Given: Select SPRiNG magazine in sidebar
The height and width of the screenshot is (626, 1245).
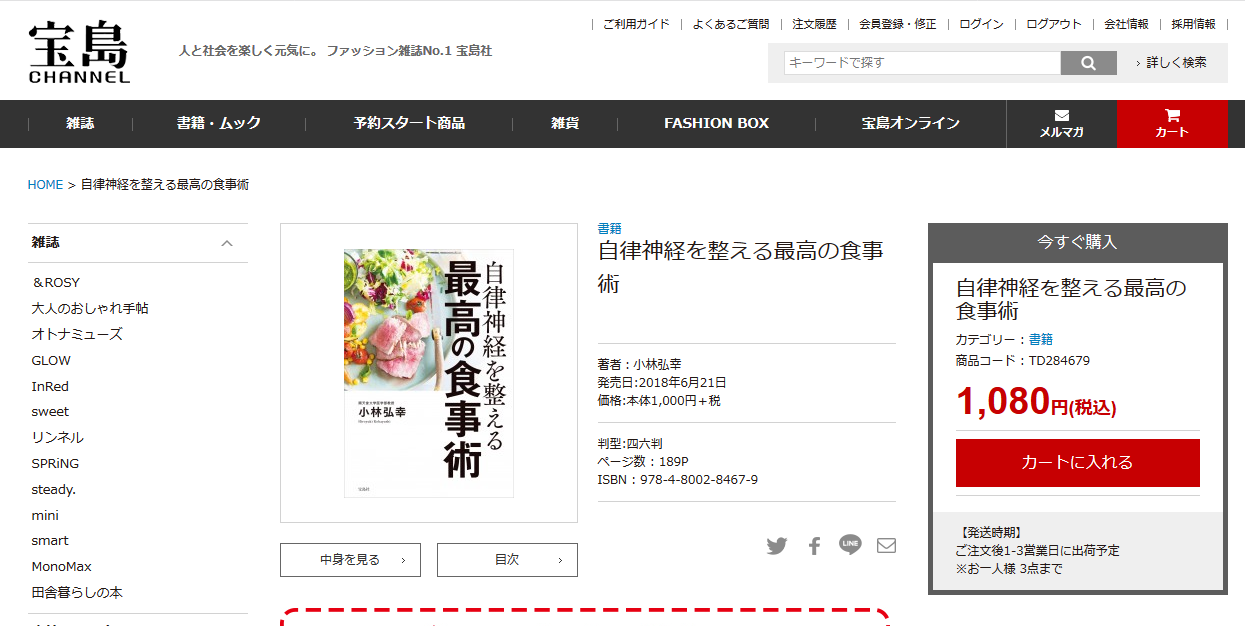Looking at the screenshot, I should click(x=55, y=464).
